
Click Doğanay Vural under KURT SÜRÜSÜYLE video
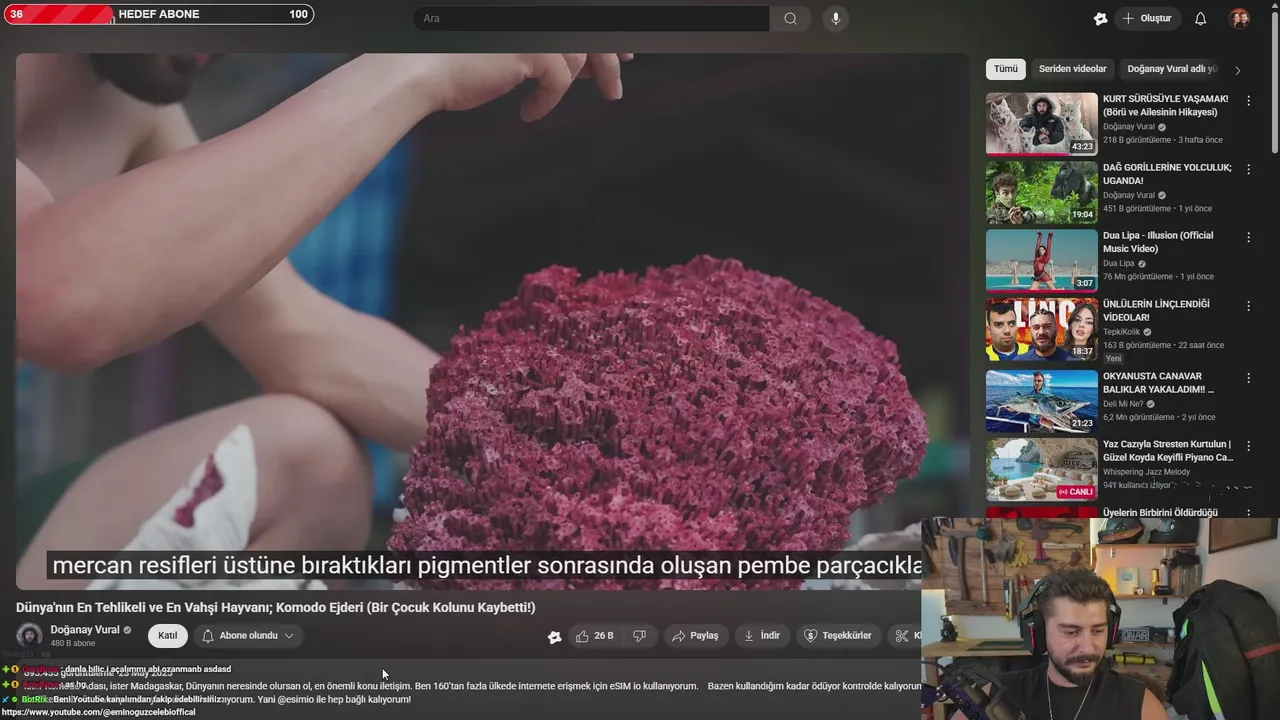click(x=1129, y=127)
